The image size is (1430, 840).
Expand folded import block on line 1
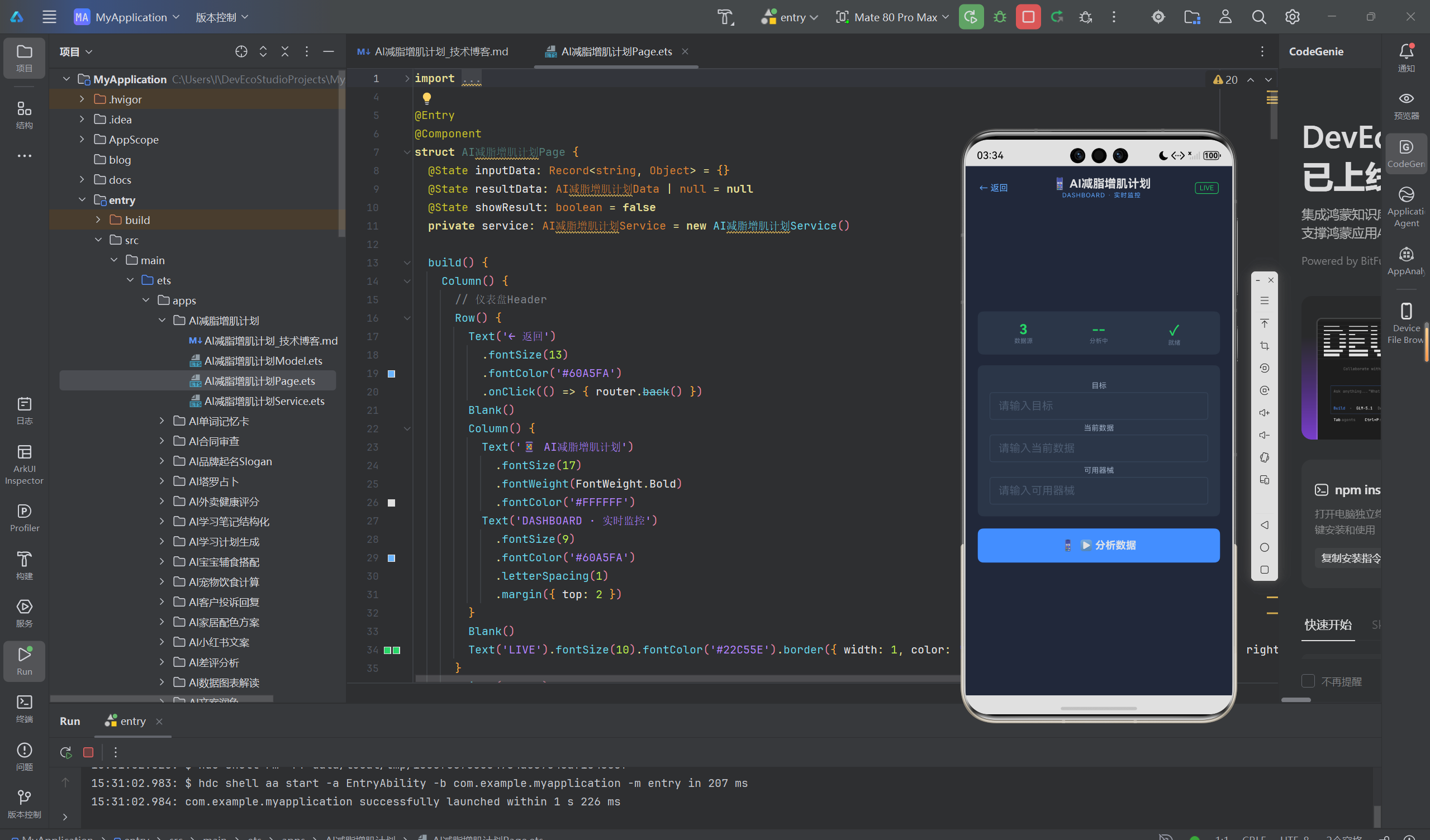pos(407,78)
